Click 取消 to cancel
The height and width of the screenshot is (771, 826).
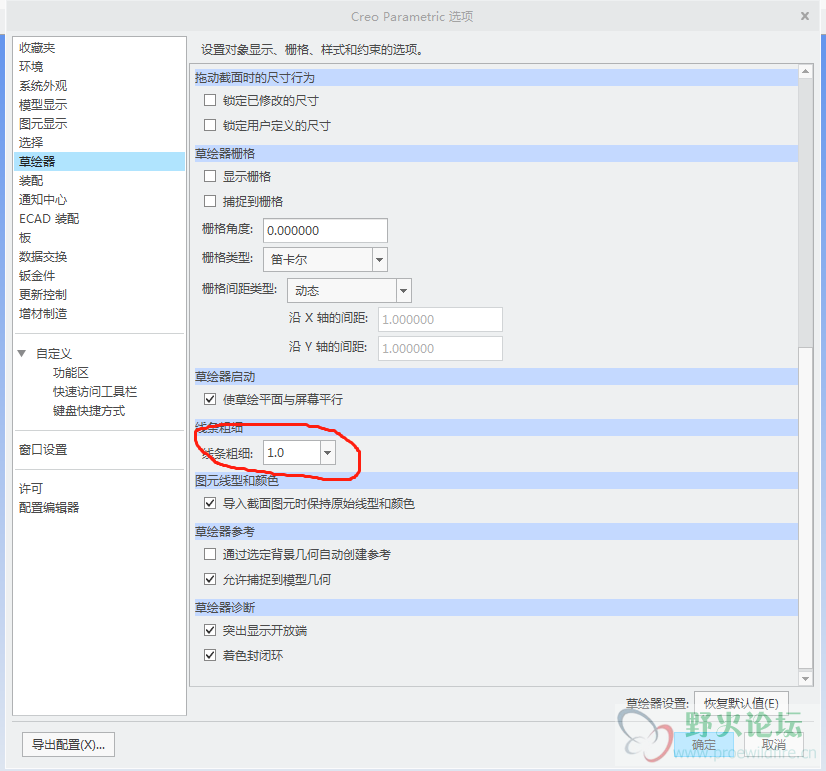pyautogui.click(x=774, y=745)
